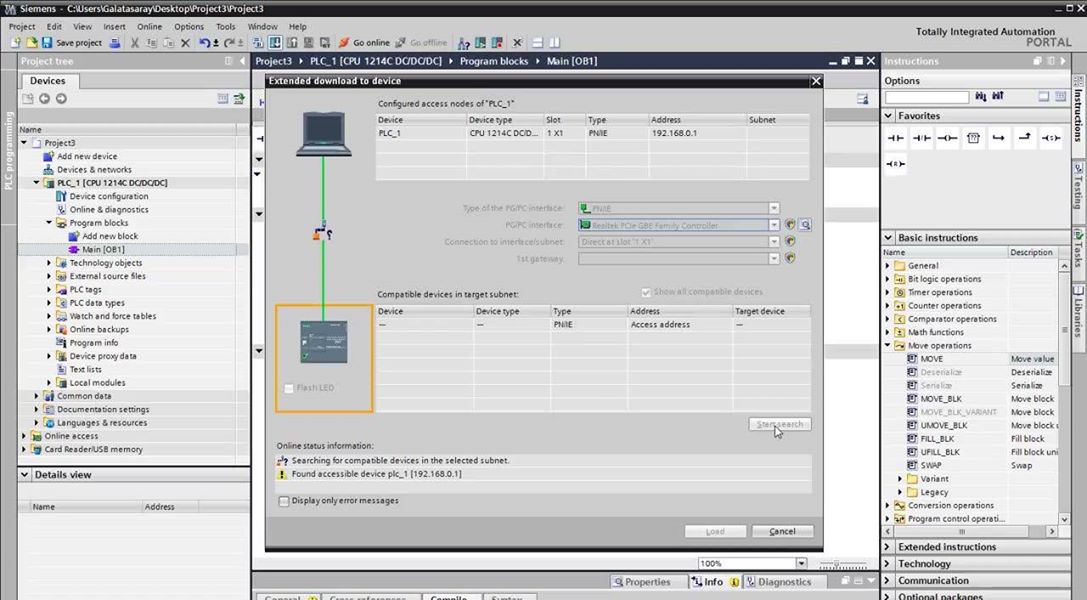The height and width of the screenshot is (600, 1087).
Task: Open the Options menu
Action: tap(189, 26)
